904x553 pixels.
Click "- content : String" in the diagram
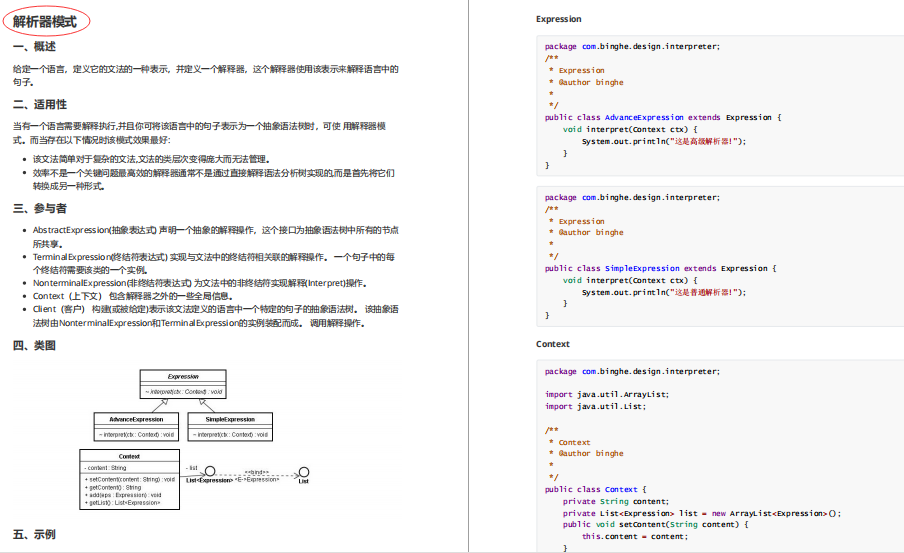tap(105, 468)
